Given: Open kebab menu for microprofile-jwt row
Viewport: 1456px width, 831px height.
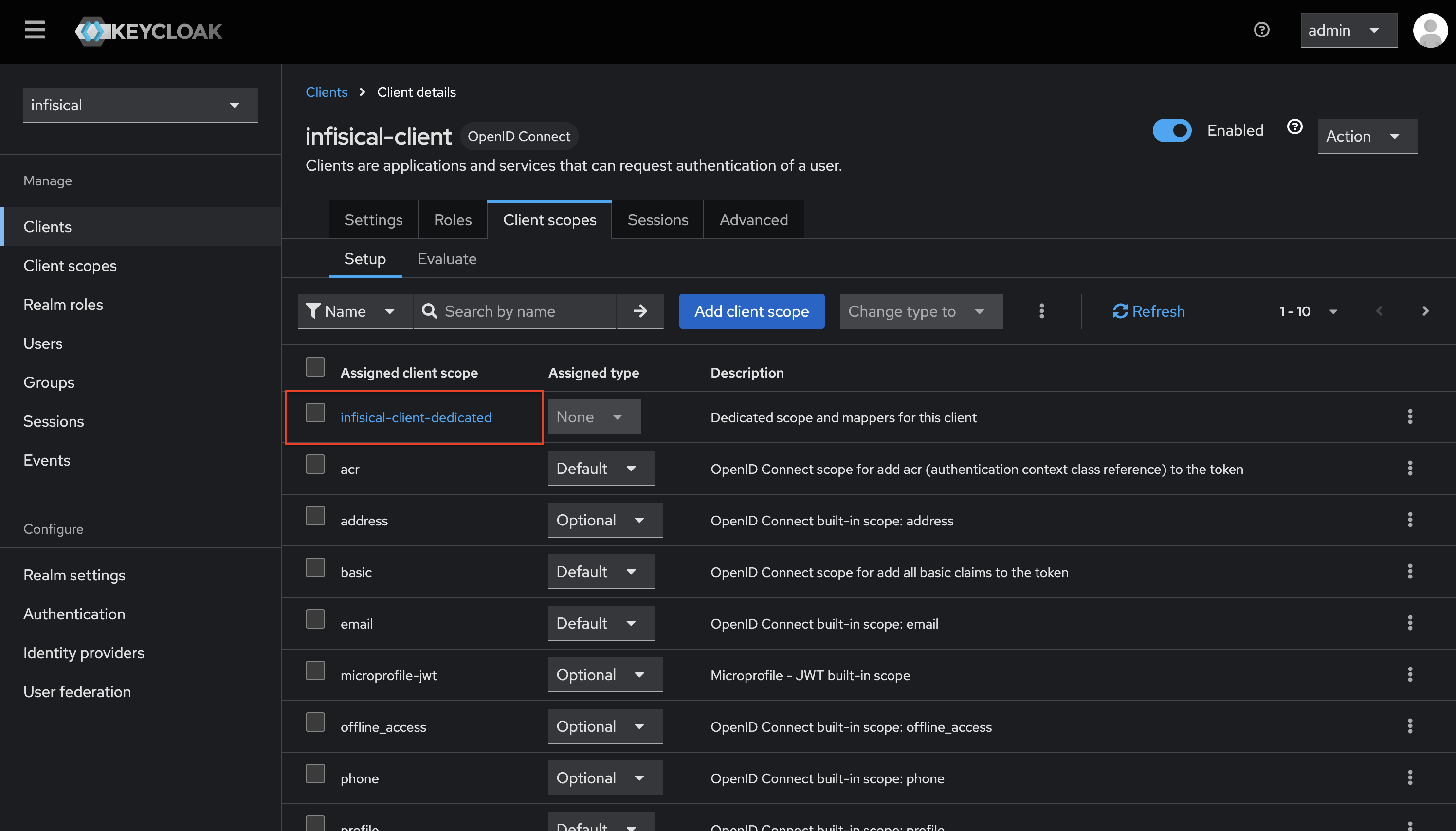Looking at the screenshot, I should (1410, 675).
